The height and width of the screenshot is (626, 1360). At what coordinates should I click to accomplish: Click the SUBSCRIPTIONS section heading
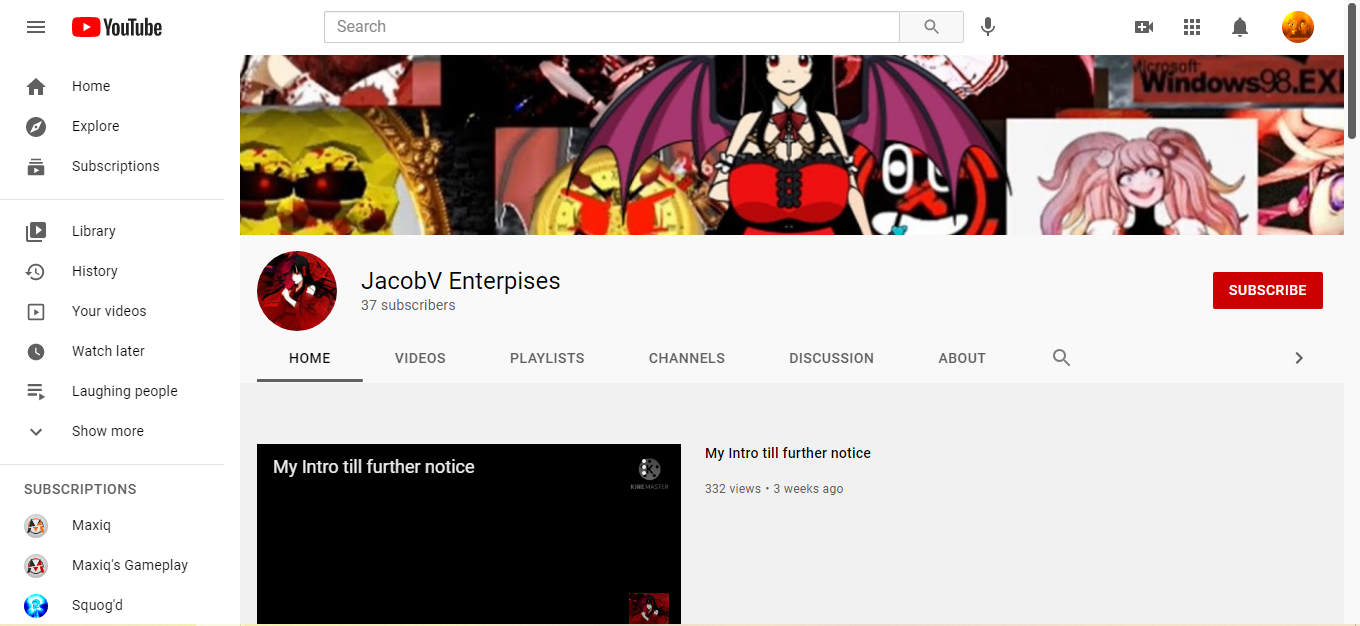coord(80,489)
